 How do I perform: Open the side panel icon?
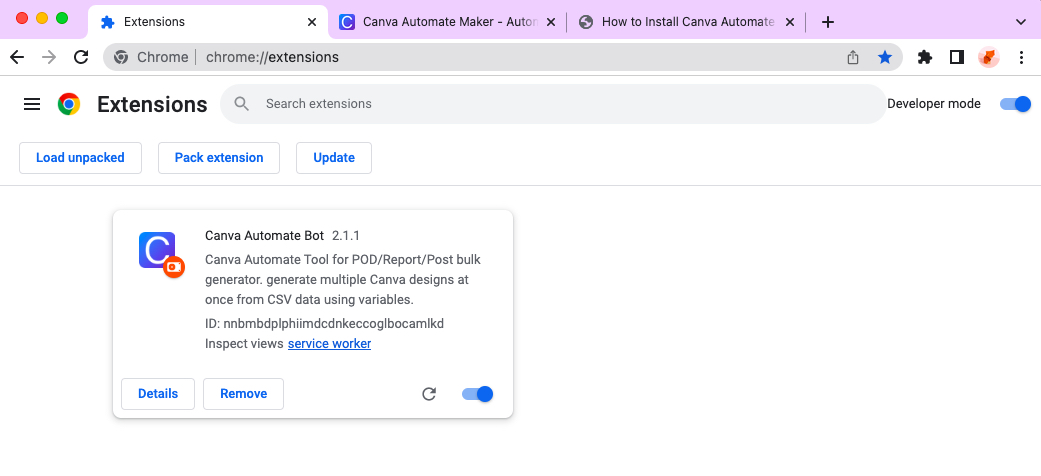pyautogui.click(x=956, y=57)
